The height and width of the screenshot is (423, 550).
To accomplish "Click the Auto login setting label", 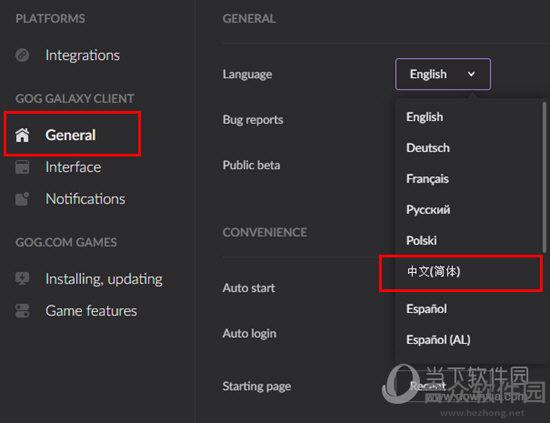I will (249, 333).
